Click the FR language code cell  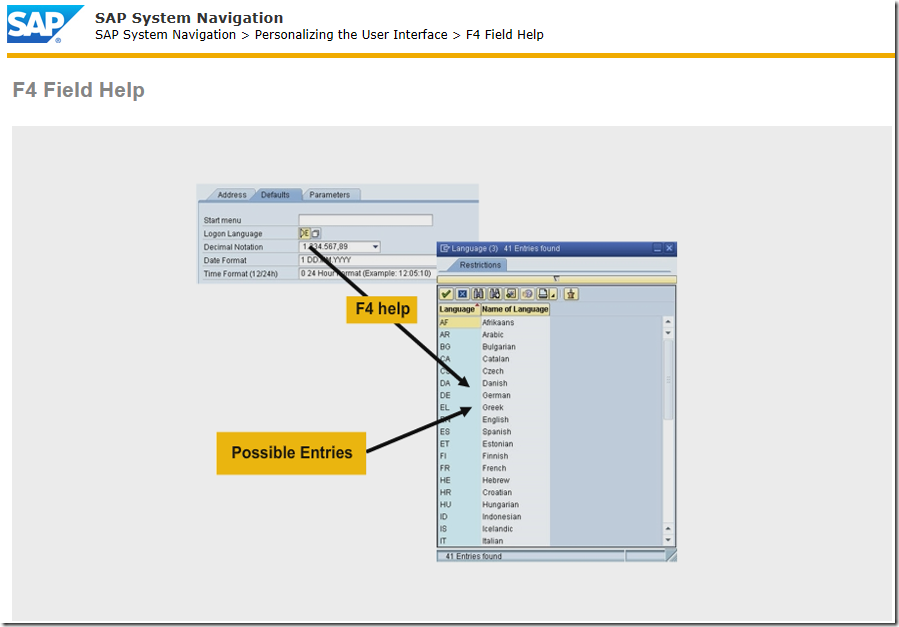pyautogui.click(x=459, y=468)
